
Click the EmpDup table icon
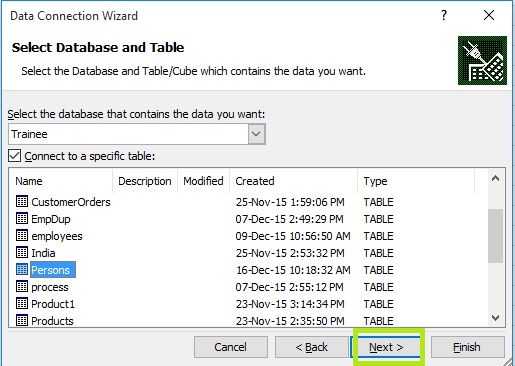tap(22, 218)
